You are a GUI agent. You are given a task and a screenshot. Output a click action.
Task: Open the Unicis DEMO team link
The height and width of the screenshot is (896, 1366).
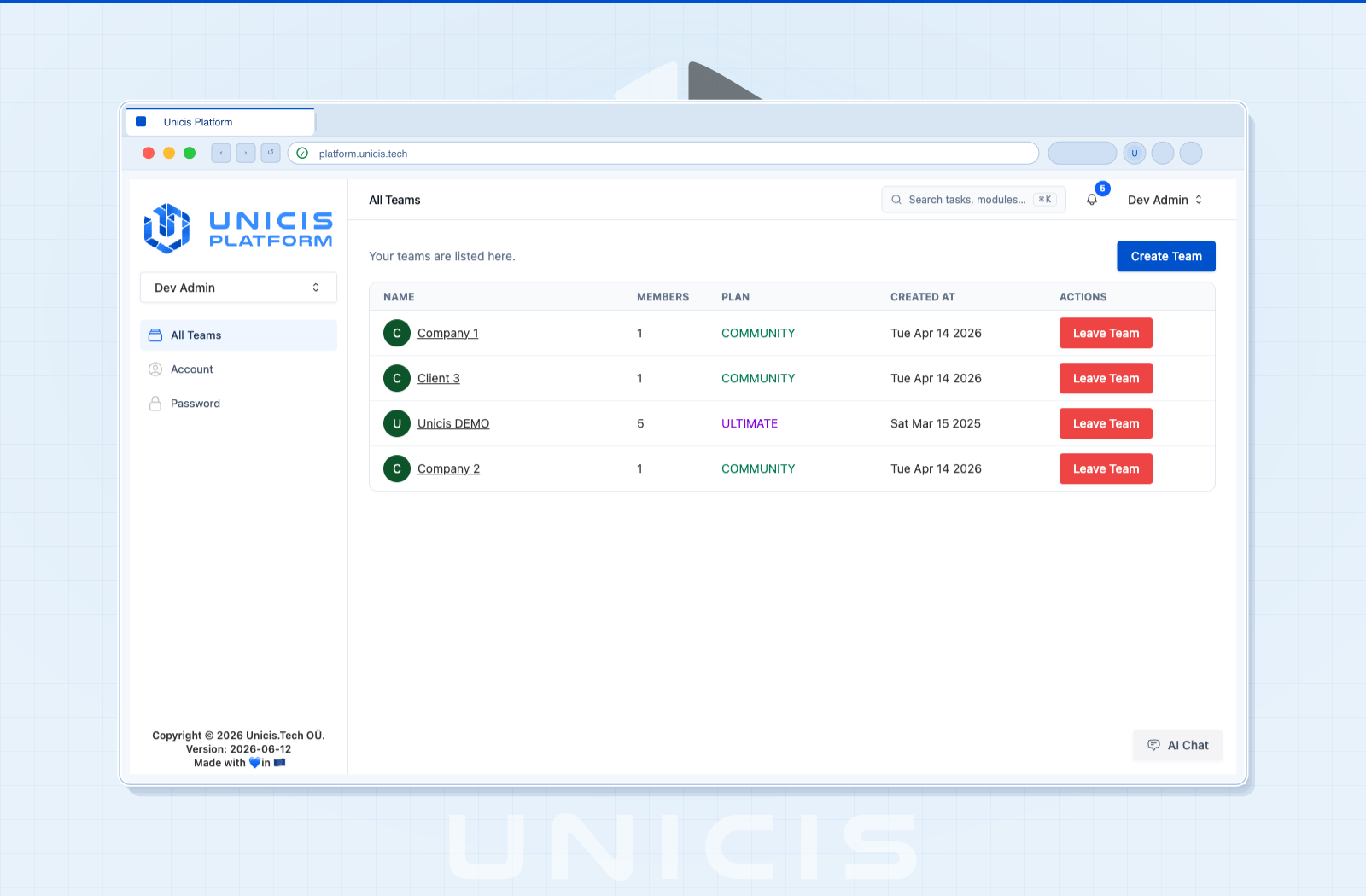453,423
